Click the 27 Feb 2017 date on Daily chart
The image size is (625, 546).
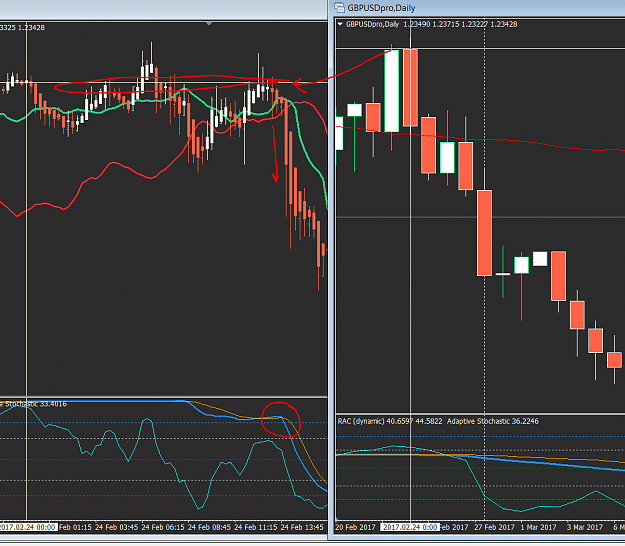click(x=494, y=527)
